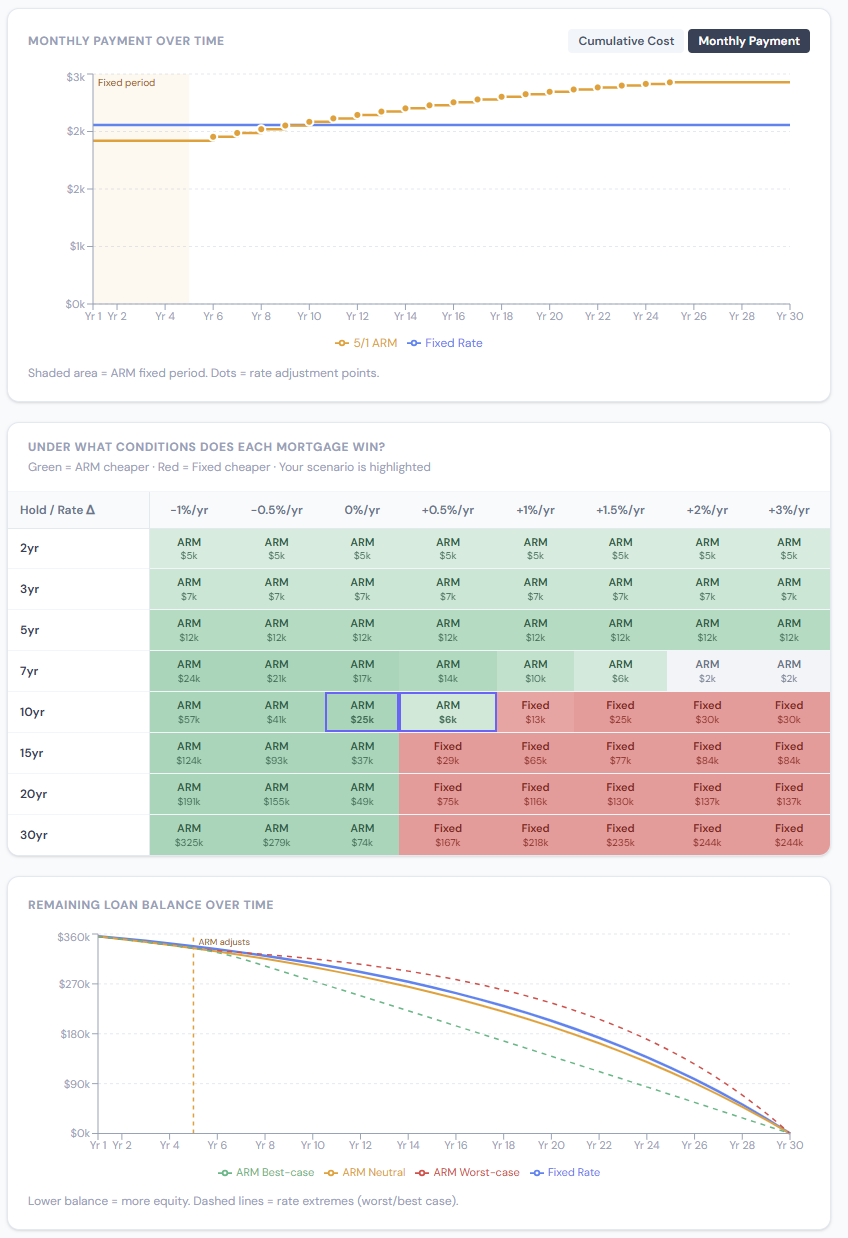The width and height of the screenshot is (848, 1238).
Task: Select the Monthly Payment toggle button
Action: pos(748,41)
